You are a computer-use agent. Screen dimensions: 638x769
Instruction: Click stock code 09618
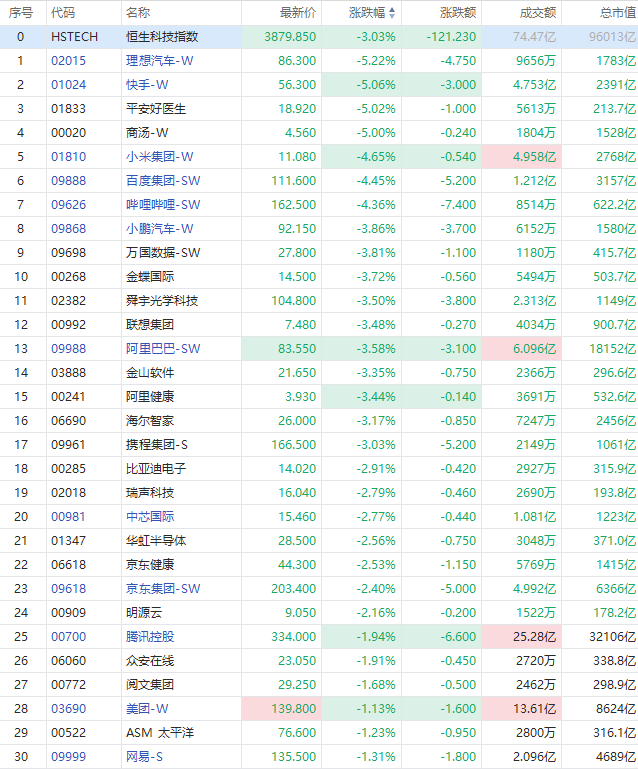tap(68, 590)
